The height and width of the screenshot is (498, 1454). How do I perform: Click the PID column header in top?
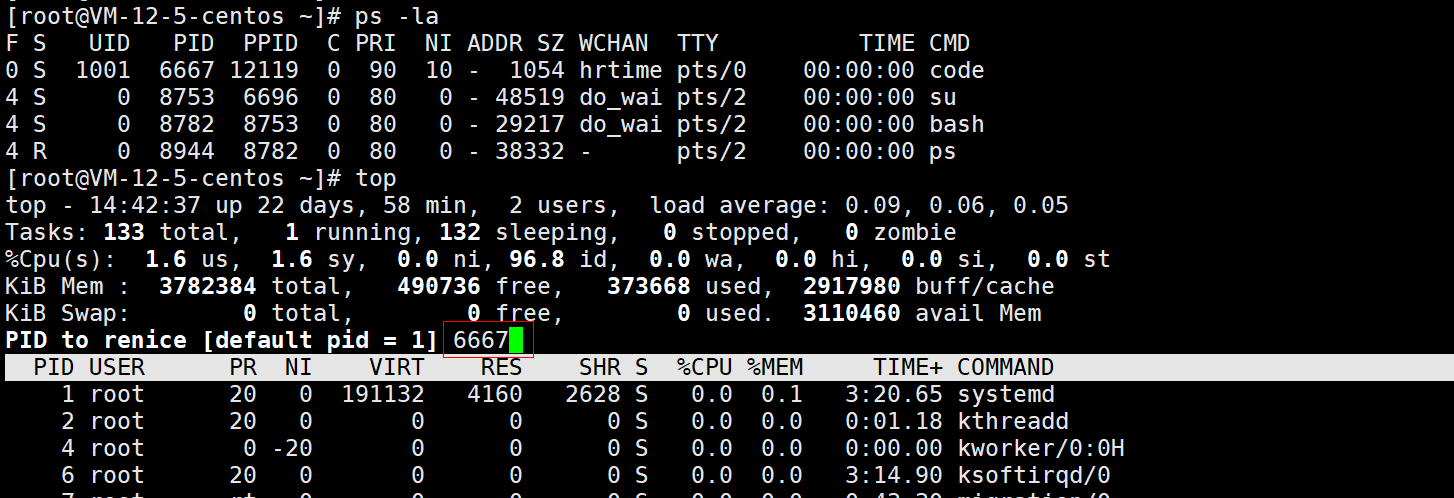click(x=54, y=368)
